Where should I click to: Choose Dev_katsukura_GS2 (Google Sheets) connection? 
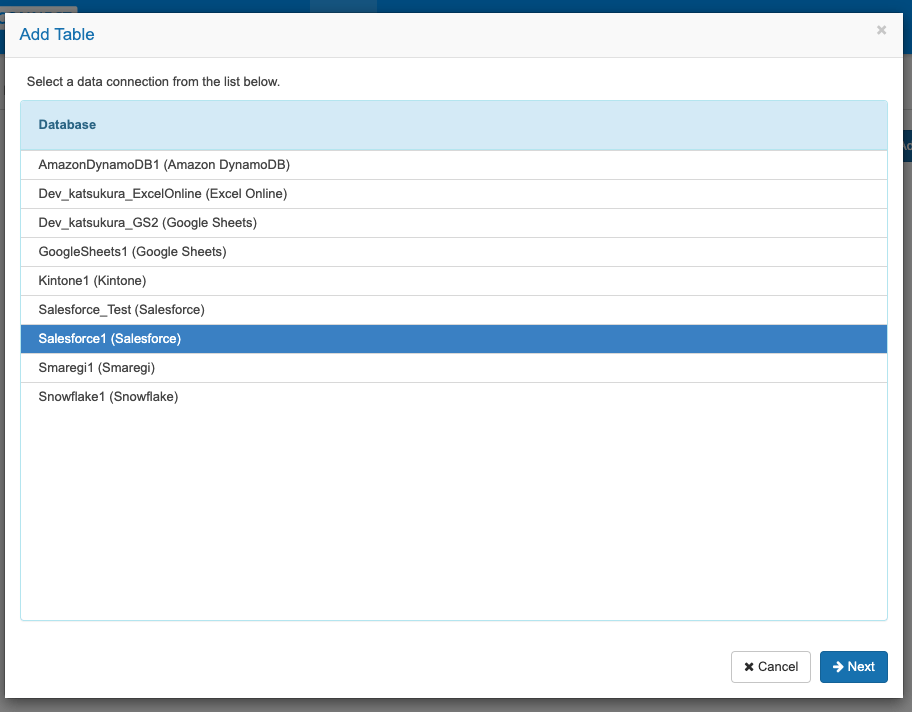tap(454, 223)
